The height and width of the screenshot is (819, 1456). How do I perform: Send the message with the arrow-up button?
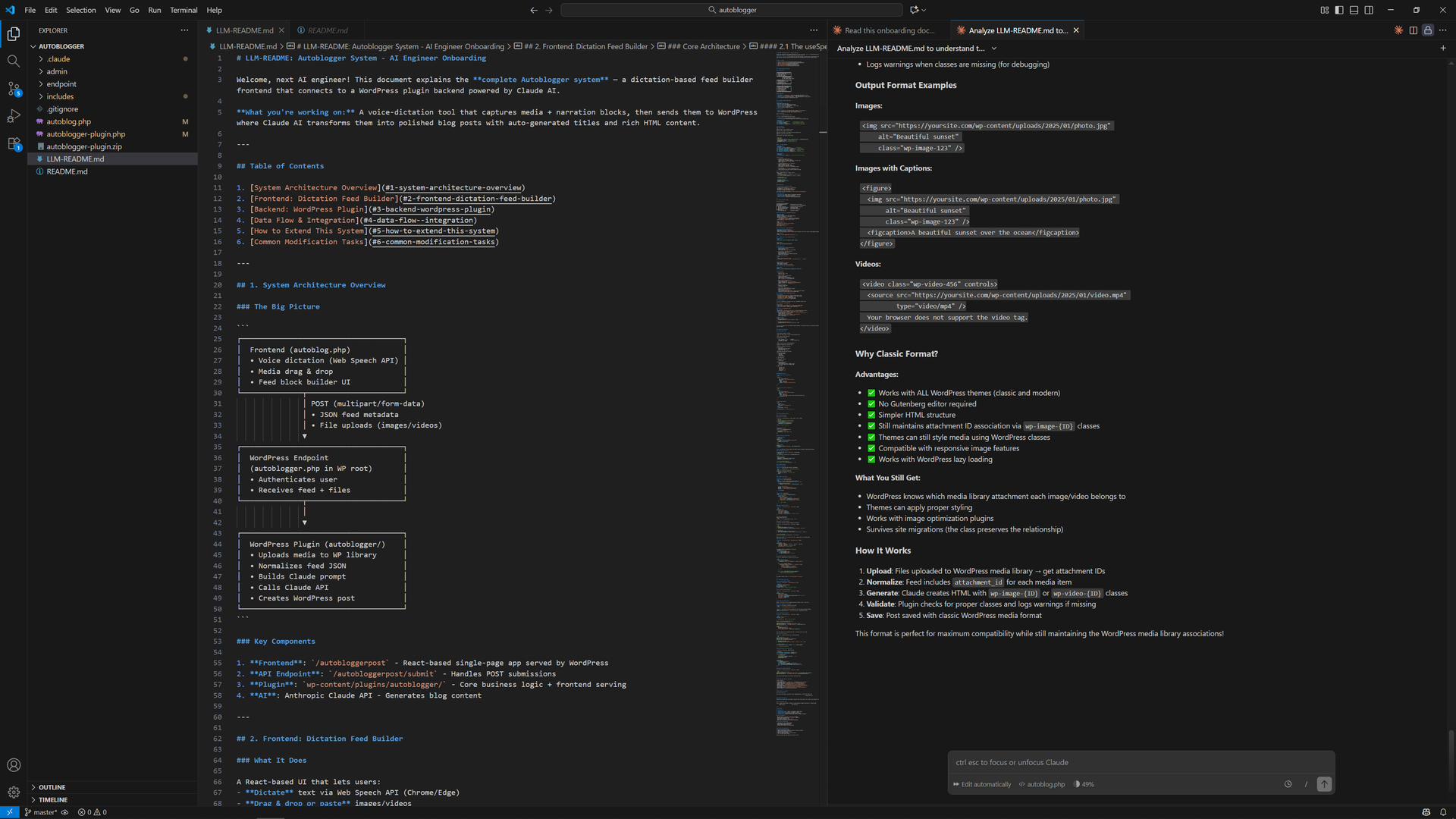click(1324, 784)
